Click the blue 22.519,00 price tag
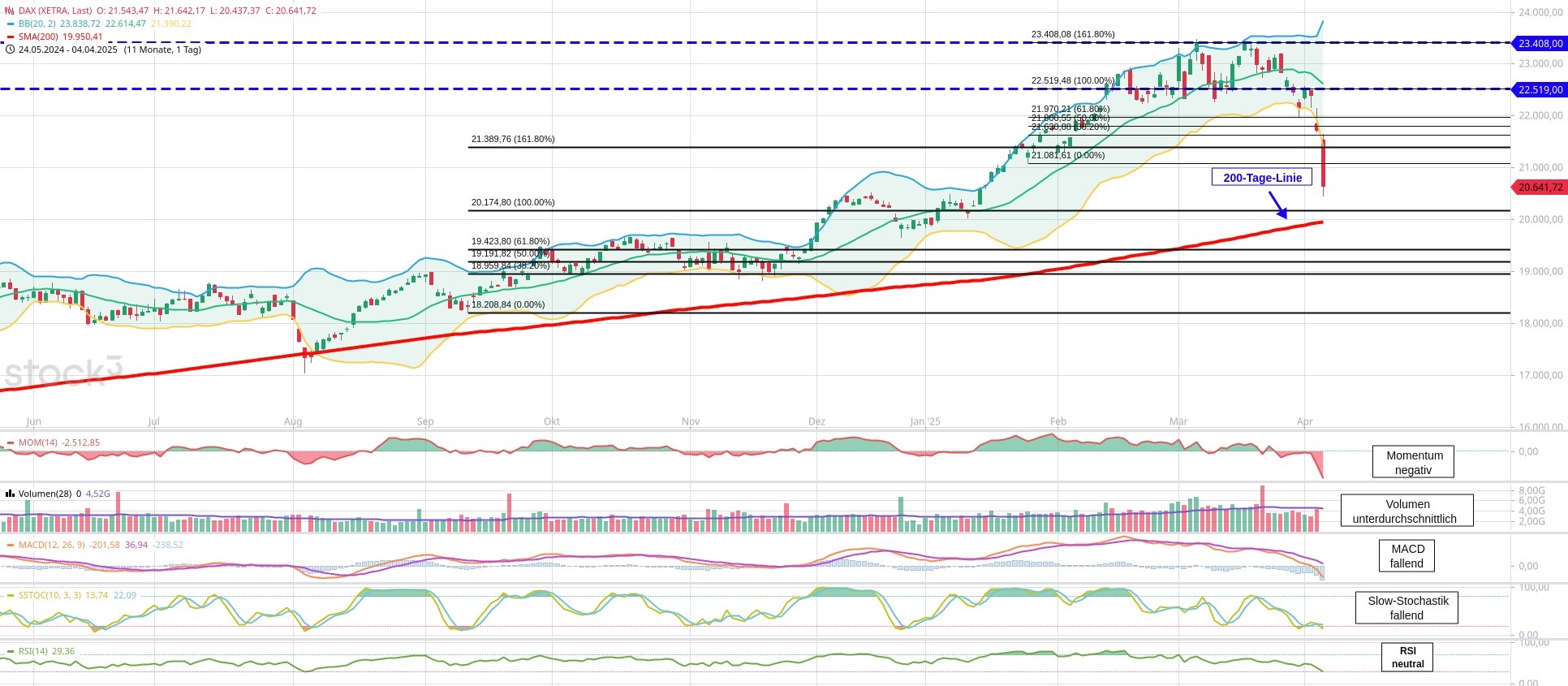This screenshot has width=1568, height=686. coord(1540,90)
